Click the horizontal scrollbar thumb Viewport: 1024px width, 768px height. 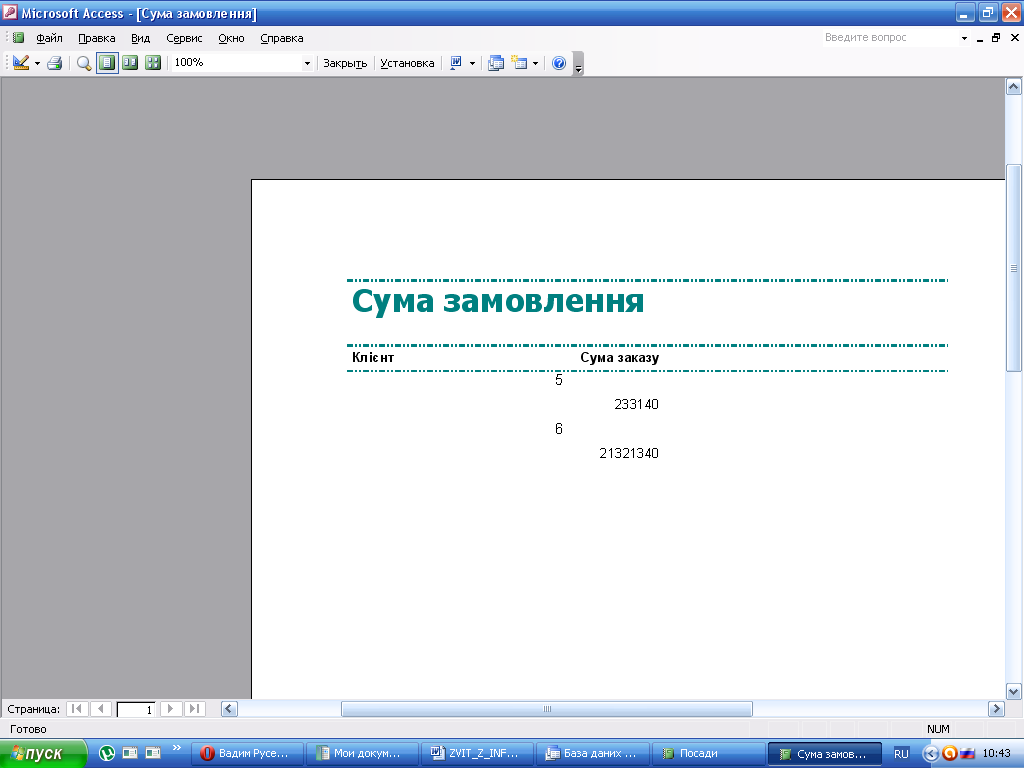[x=547, y=709]
